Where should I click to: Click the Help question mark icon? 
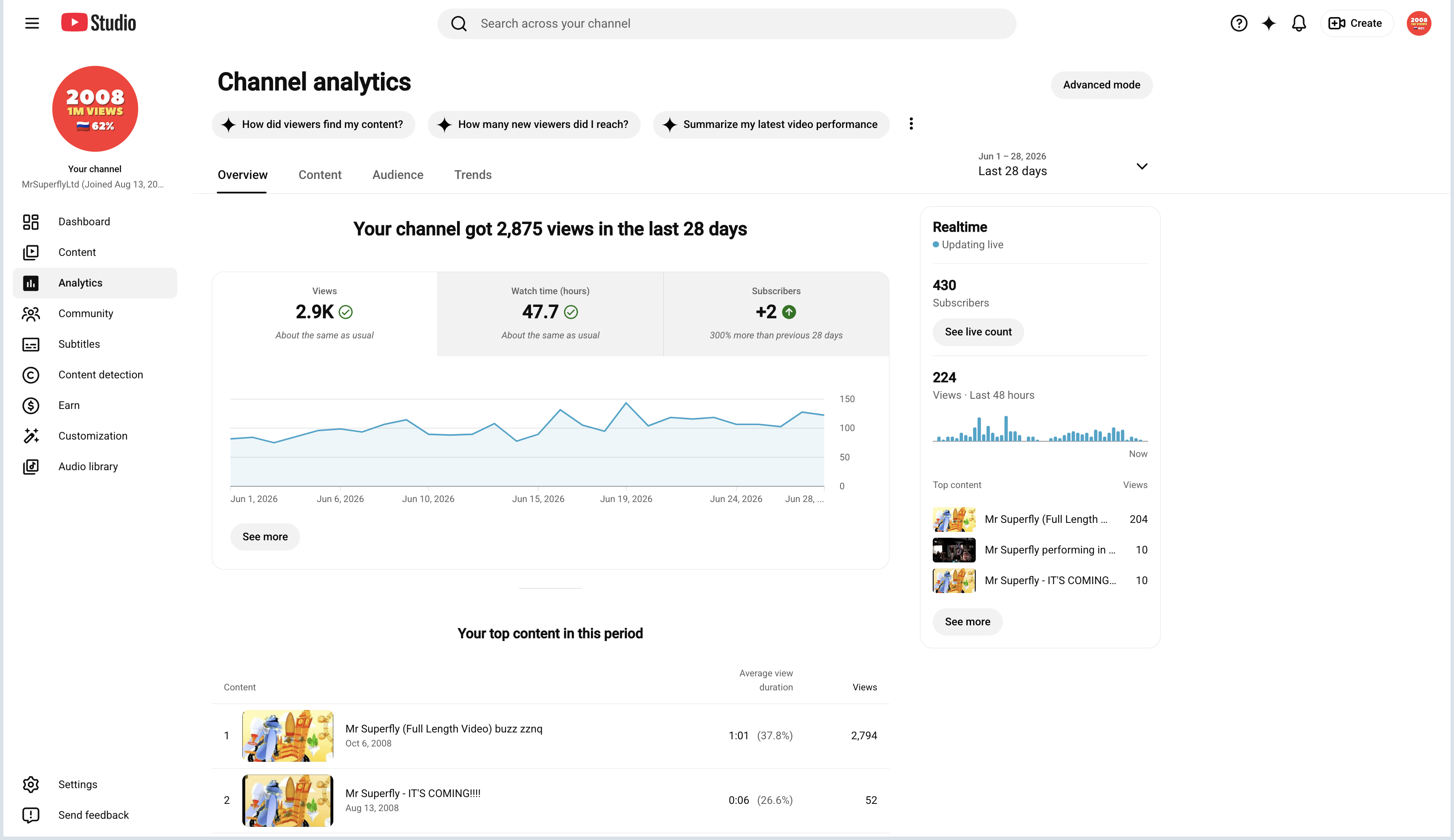1238,23
